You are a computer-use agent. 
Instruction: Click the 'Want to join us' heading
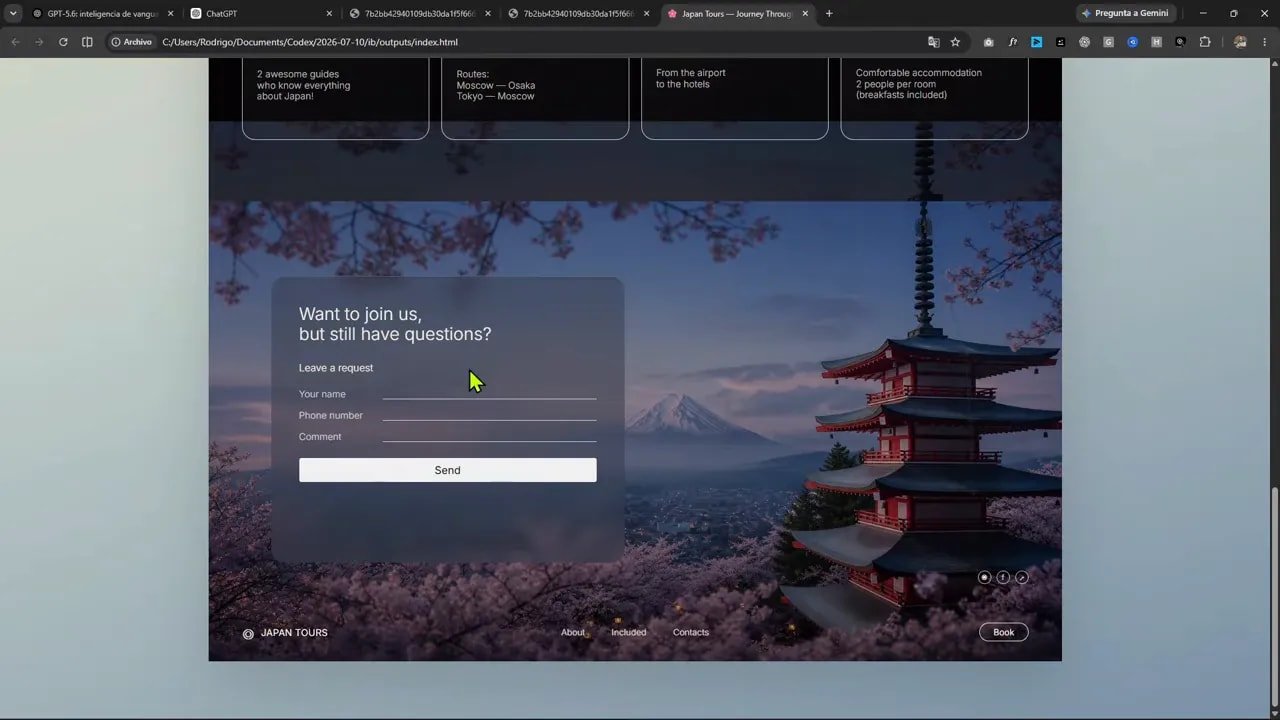(x=395, y=324)
